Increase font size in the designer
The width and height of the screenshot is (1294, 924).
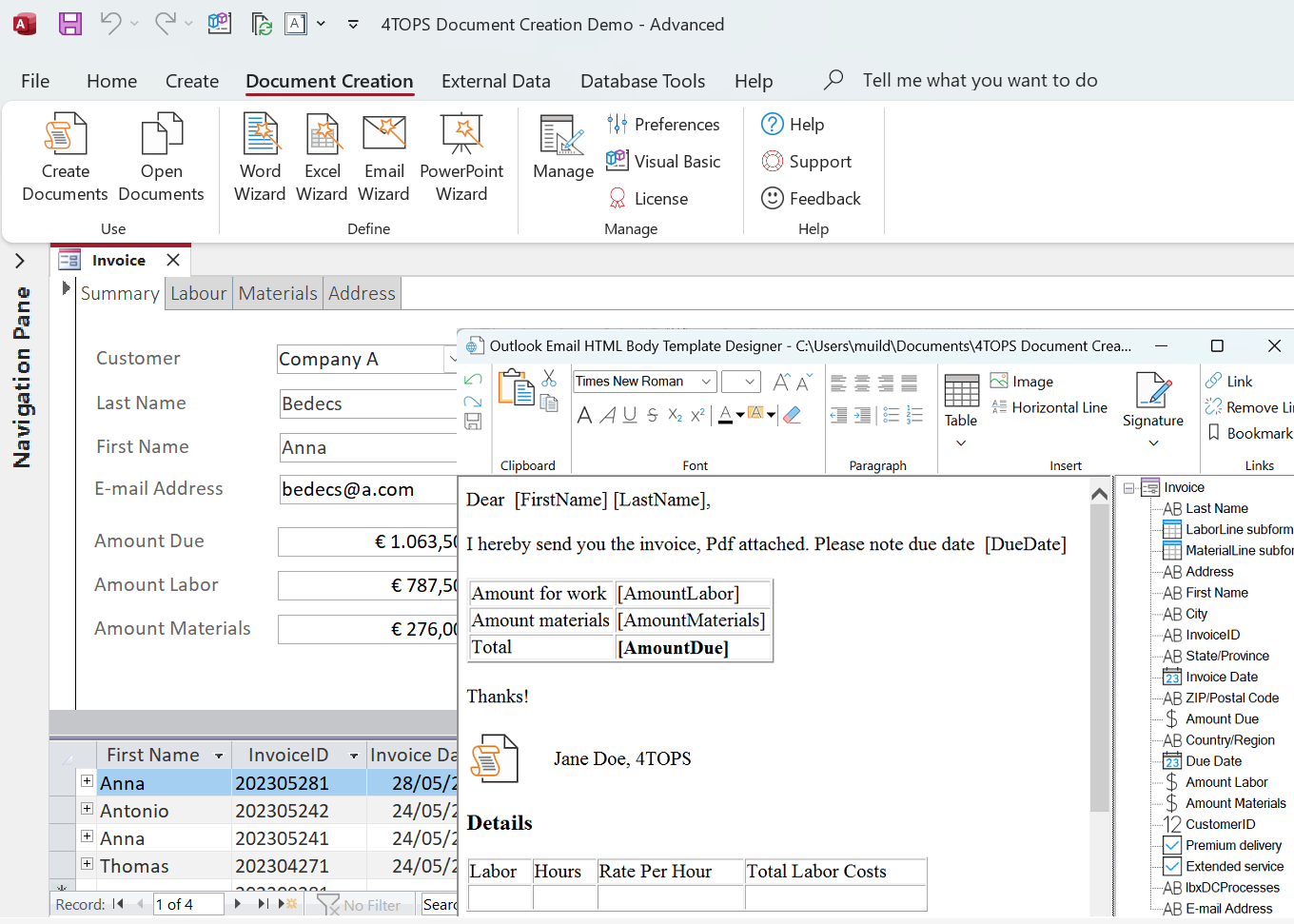(x=781, y=382)
